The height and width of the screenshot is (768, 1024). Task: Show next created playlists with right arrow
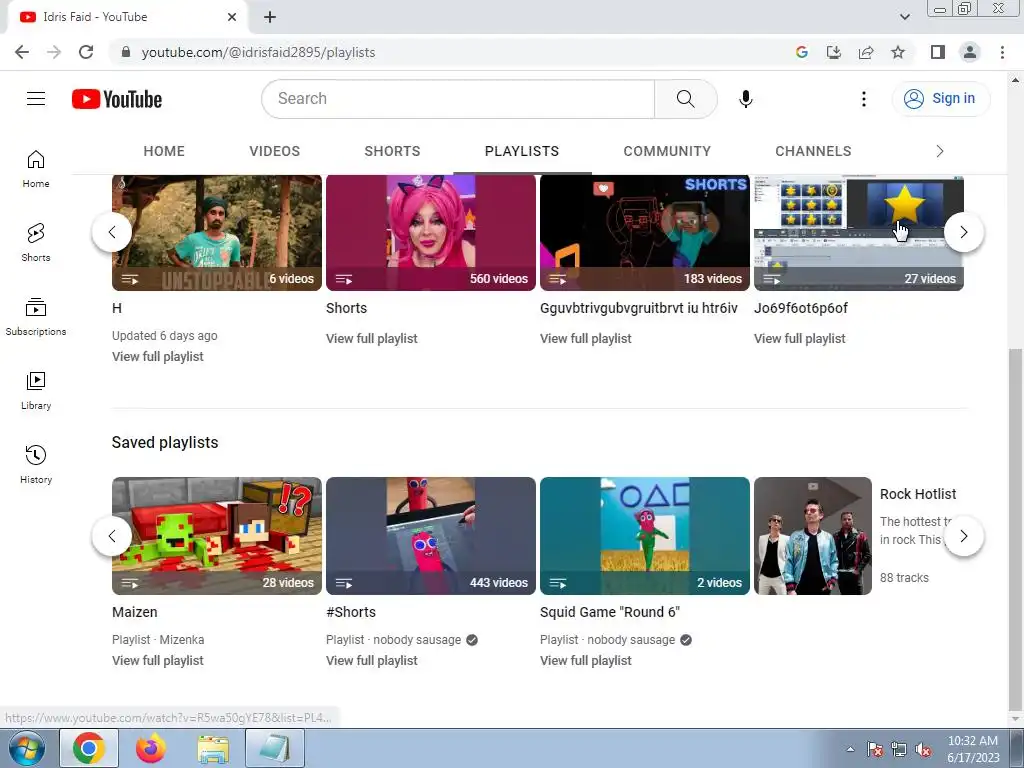[963, 232]
